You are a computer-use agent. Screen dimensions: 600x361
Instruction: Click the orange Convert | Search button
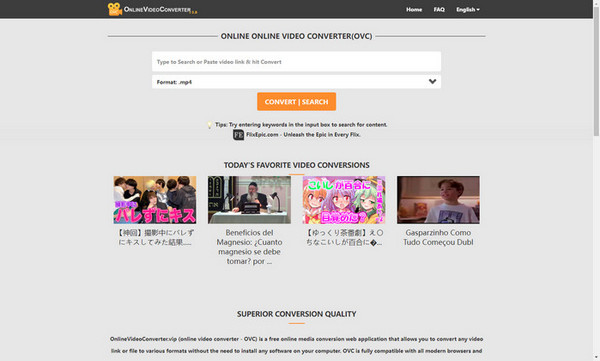(x=296, y=102)
